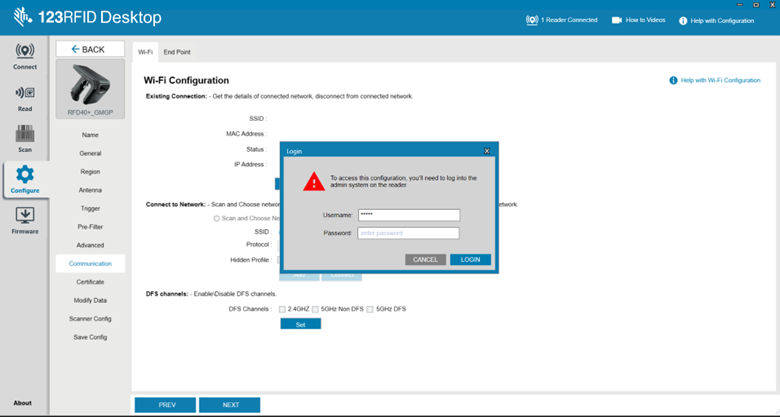This screenshot has width=780, height=417.
Task: Select the Configure gear section
Action: click(x=25, y=180)
